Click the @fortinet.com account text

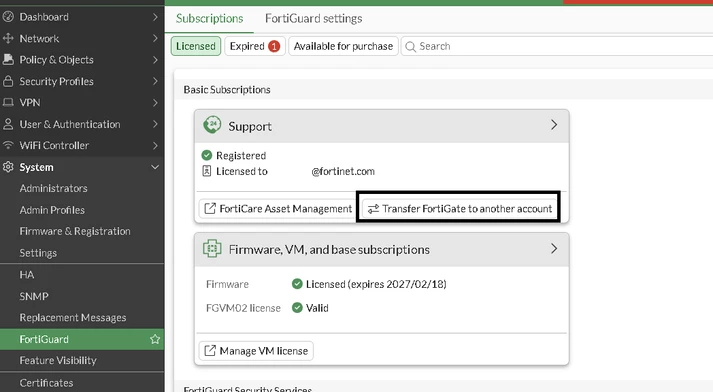click(343, 171)
